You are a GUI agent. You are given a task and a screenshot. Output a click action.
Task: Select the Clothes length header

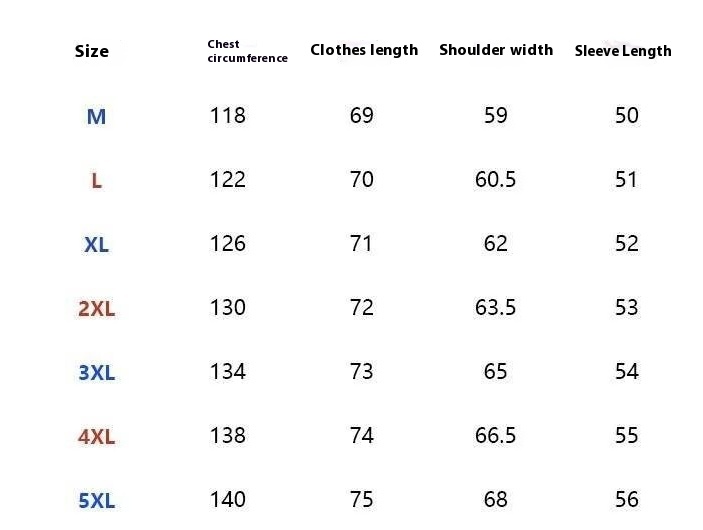[x=364, y=50]
